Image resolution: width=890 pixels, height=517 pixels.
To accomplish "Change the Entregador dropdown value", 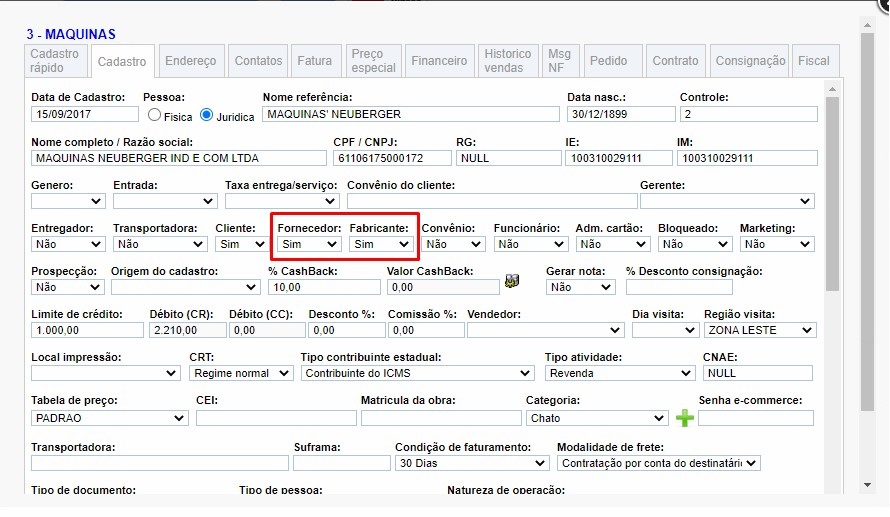I will pos(68,244).
